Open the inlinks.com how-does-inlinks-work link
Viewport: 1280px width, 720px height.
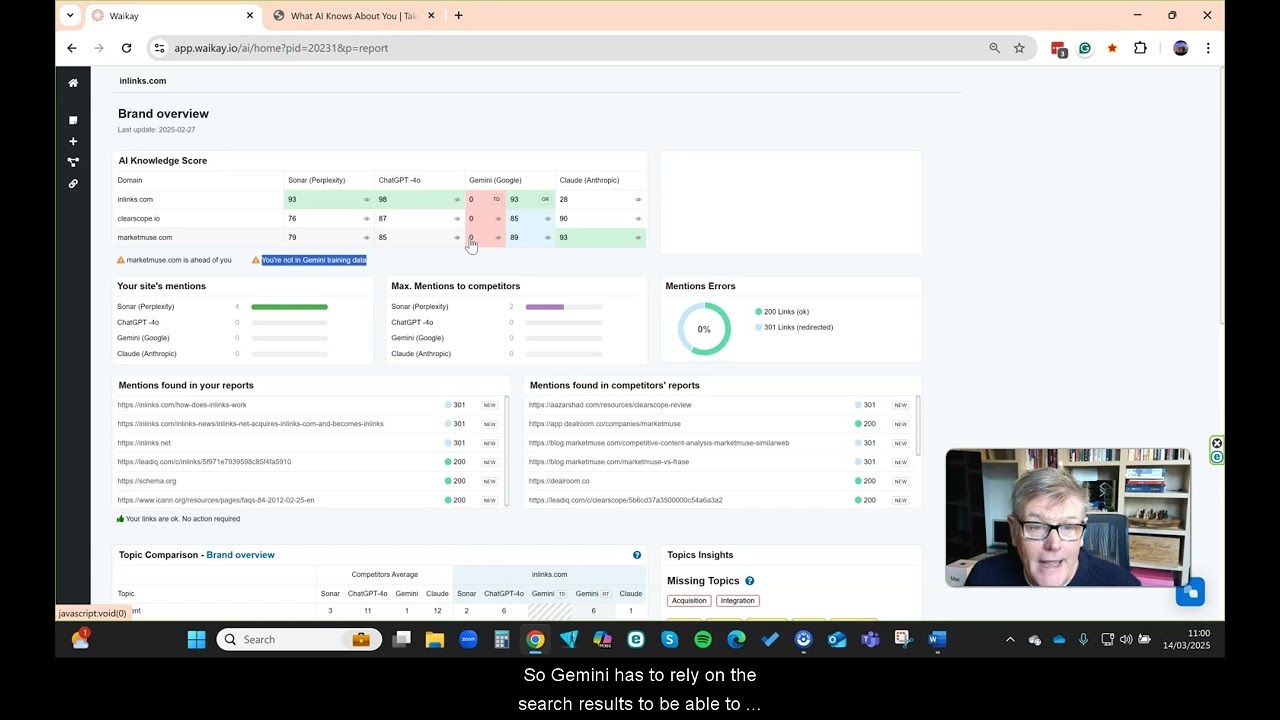coord(182,405)
